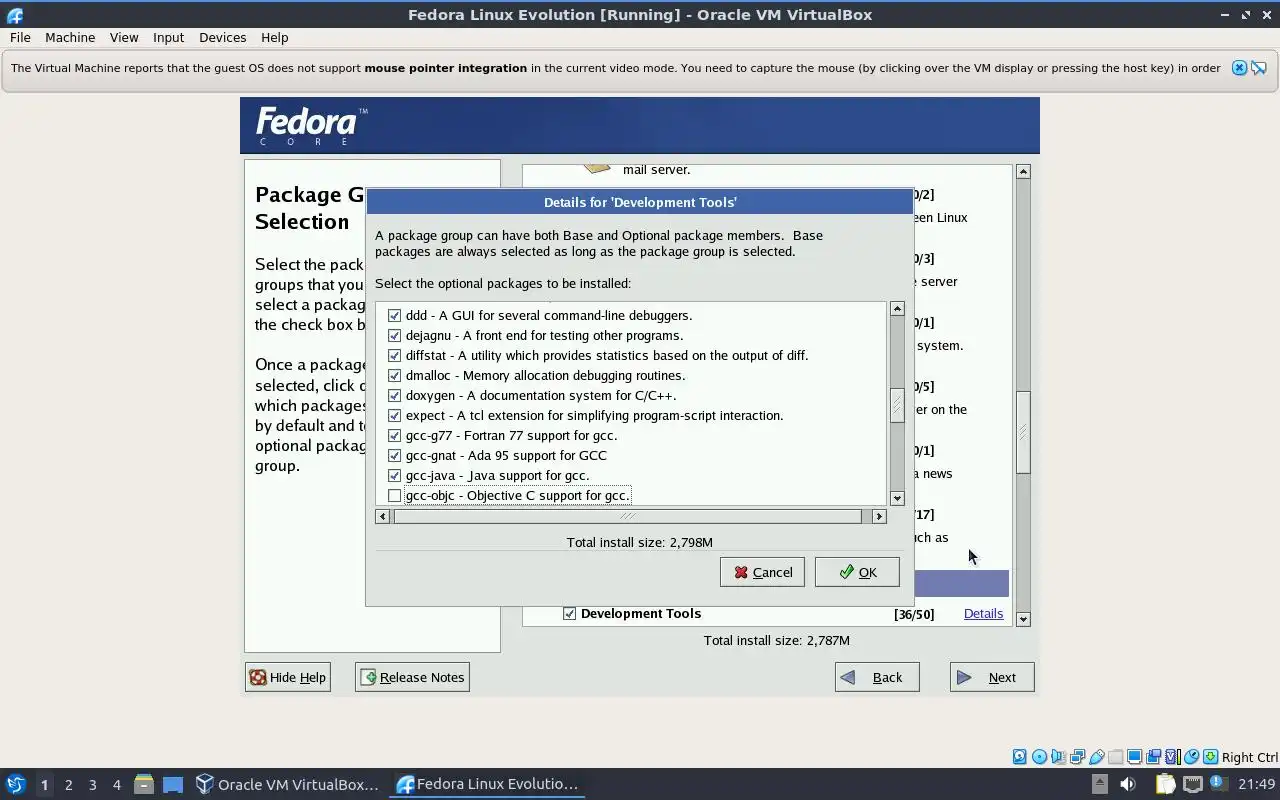Click the display status icon
Viewport: 1280px width, 800px height.
point(1134,757)
